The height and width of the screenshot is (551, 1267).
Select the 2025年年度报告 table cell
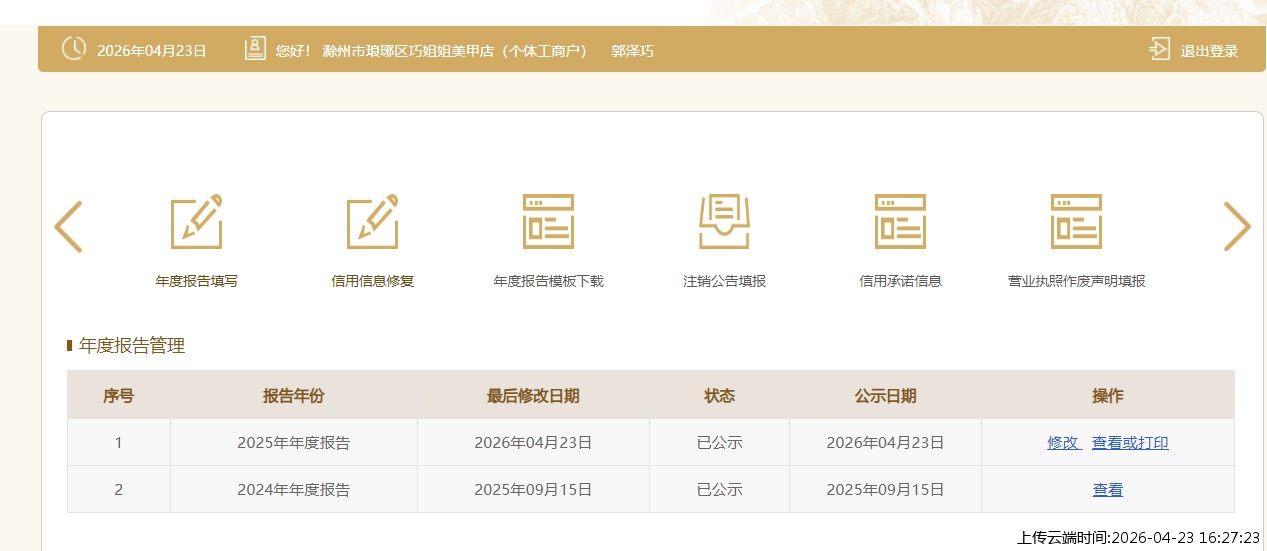click(293, 443)
